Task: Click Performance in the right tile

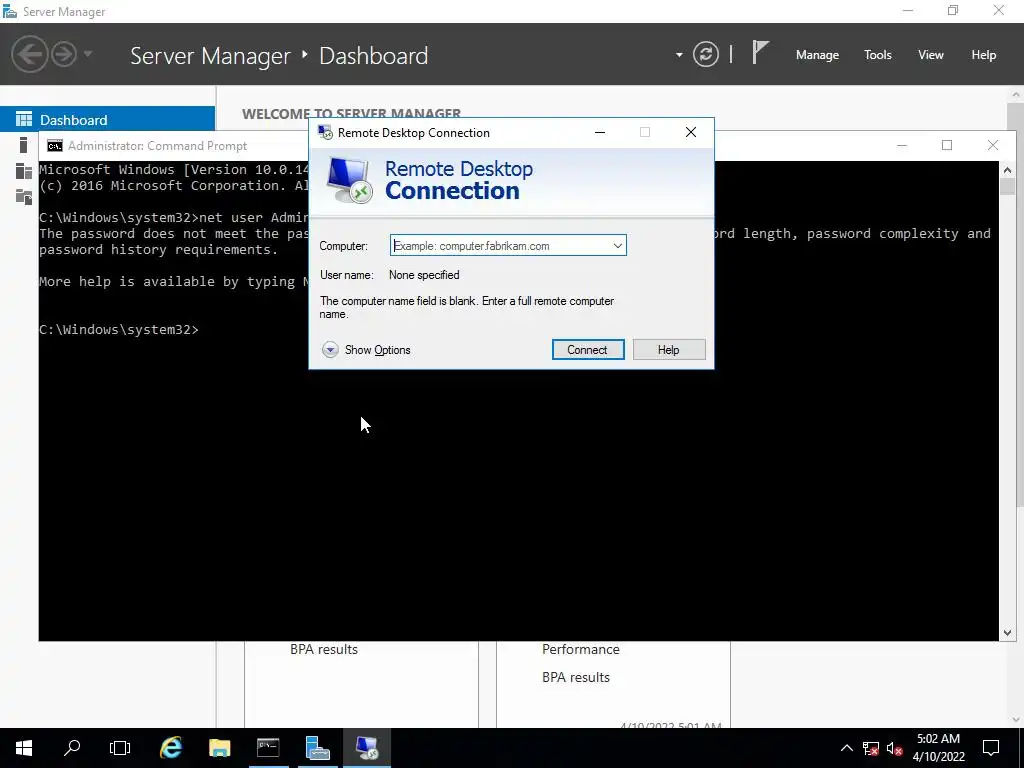Action: [x=581, y=649]
